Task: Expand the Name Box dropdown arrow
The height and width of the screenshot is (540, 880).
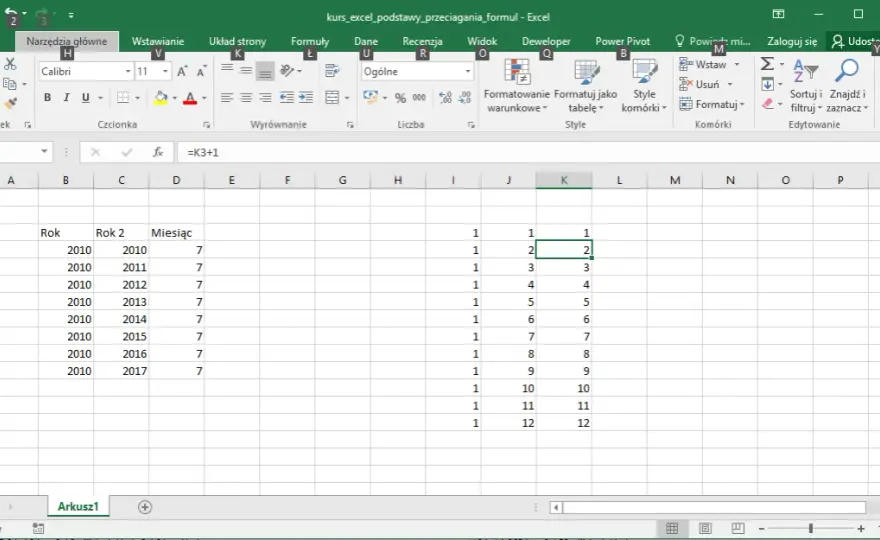Action: (x=44, y=152)
